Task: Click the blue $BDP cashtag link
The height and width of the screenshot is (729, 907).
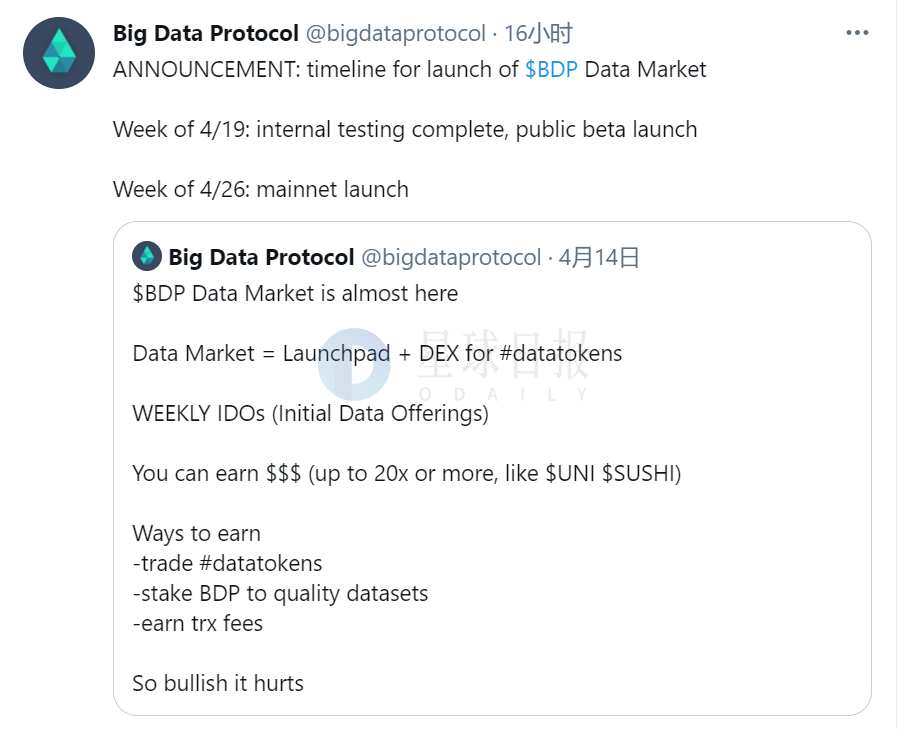Action: pyautogui.click(x=551, y=70)
